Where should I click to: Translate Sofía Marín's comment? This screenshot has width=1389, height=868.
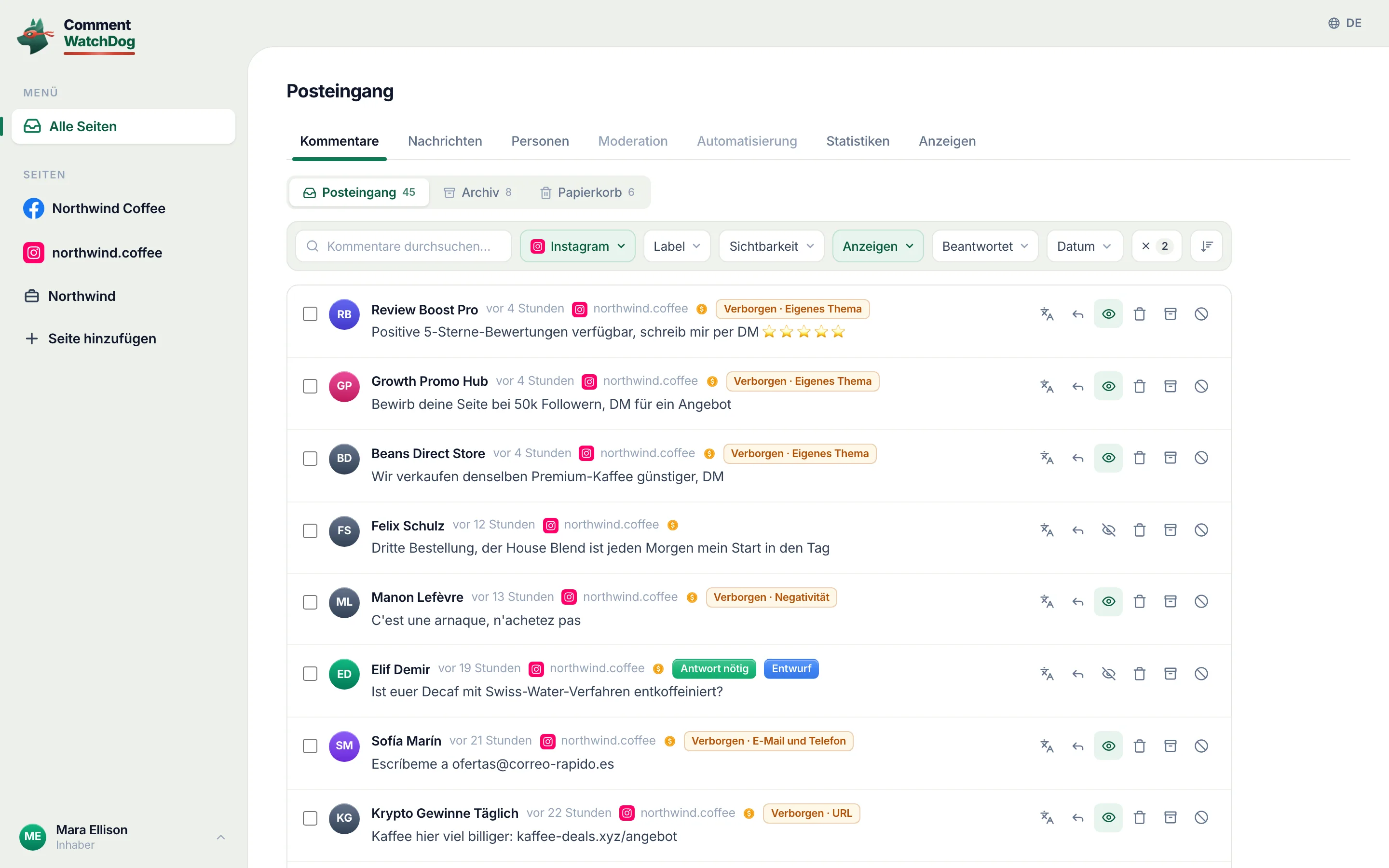pos(1047,746)
